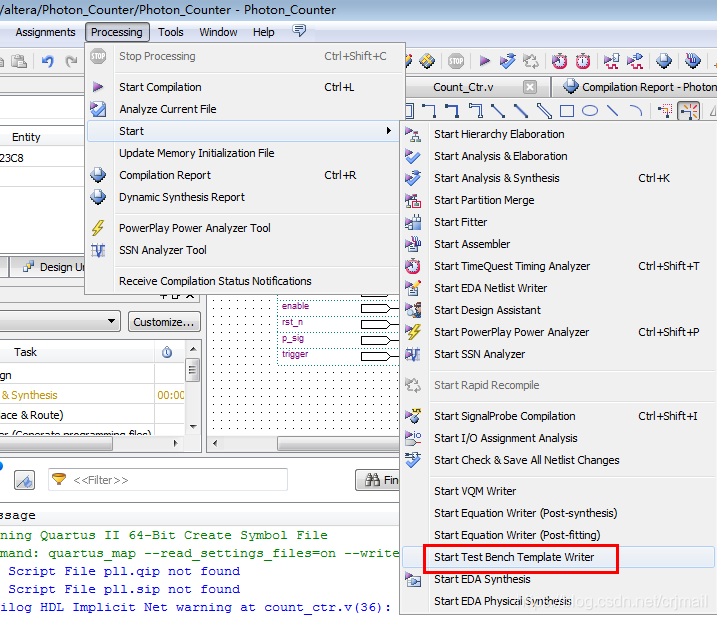The height and width of the screenshot is (620, 717).
Task: Open the Processing menu
Action: pyautogui.click(x=117, y=32)
